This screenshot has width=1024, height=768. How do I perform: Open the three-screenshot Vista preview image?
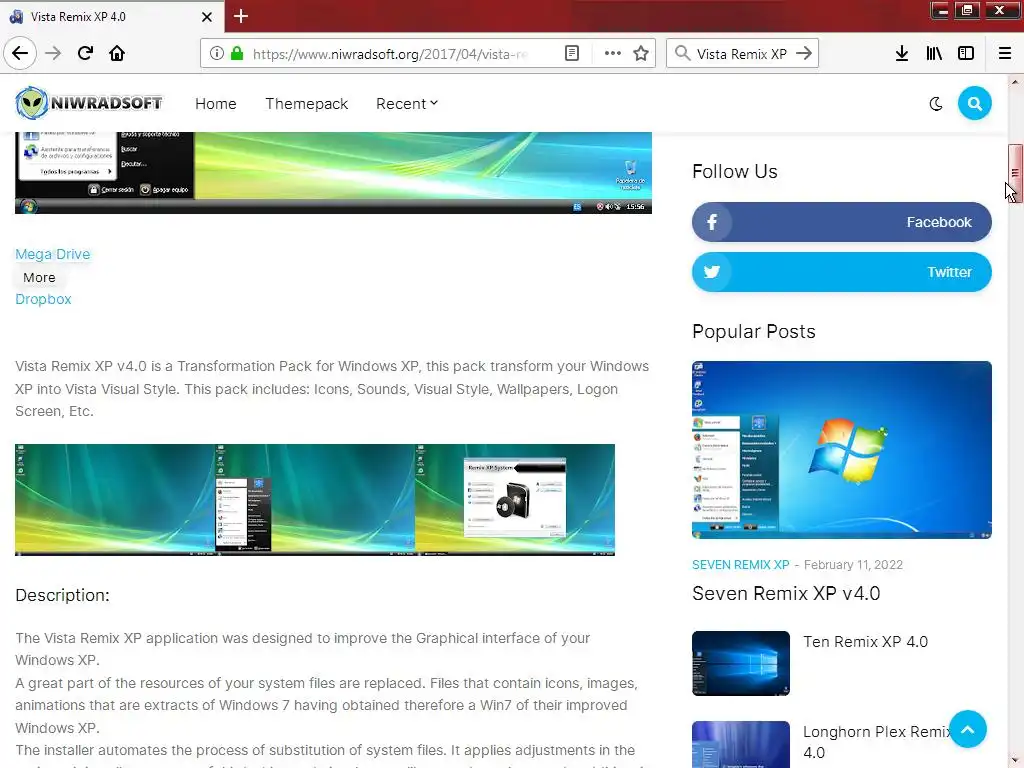(315, 500)
